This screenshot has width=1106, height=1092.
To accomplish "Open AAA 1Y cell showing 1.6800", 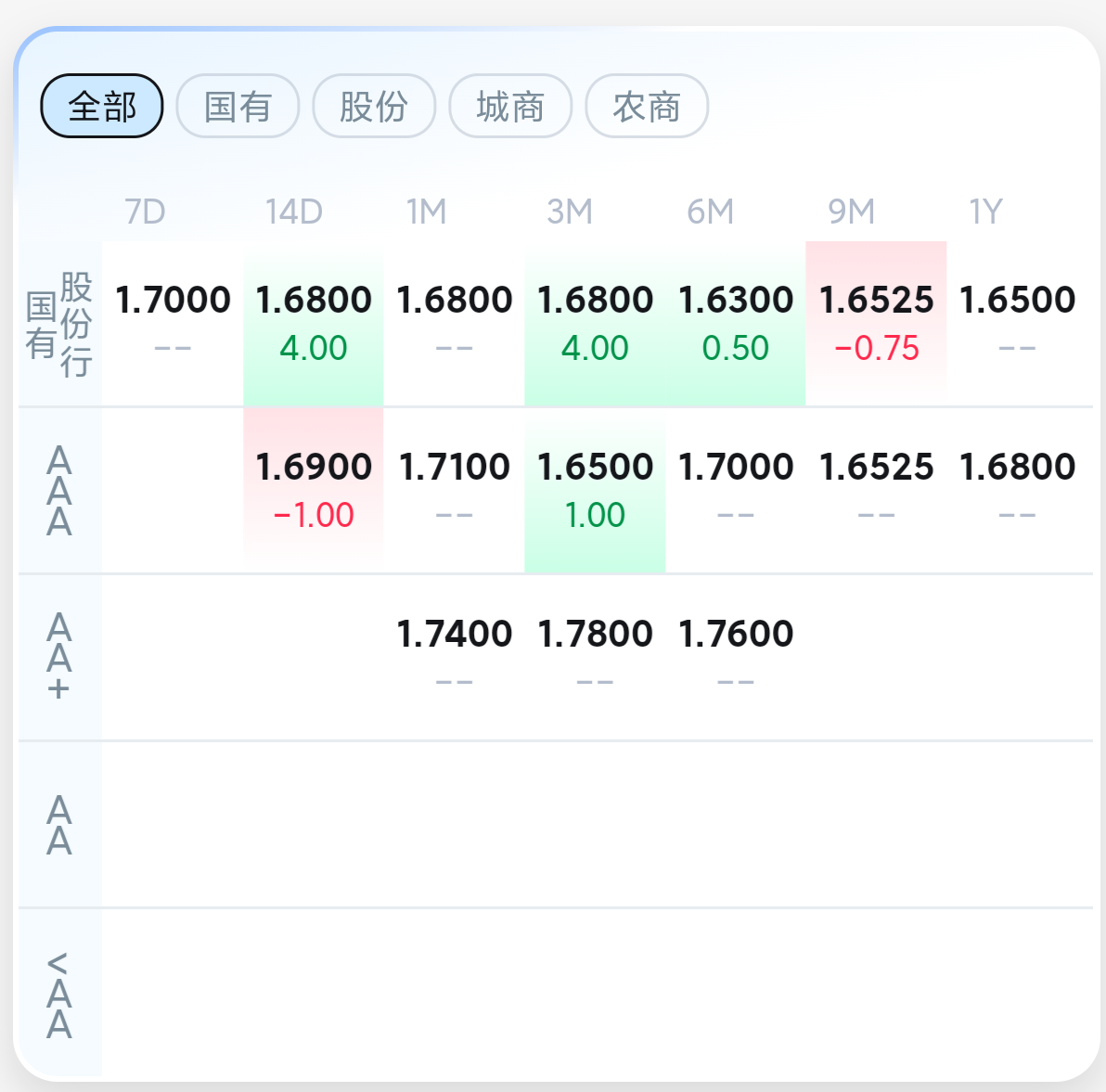I will [x=1017, y=491].
